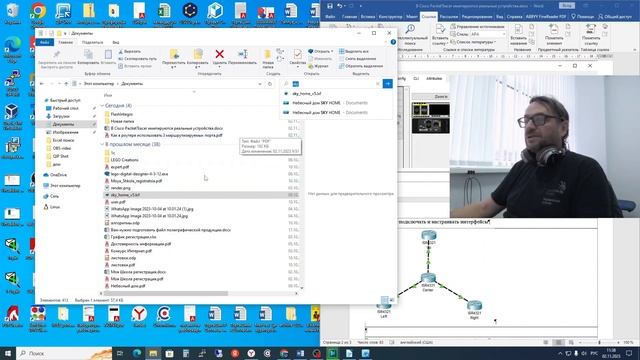Click Invert selection in Explorer ribbon
The height and width of the screenshot is (360, 640).
361,66
